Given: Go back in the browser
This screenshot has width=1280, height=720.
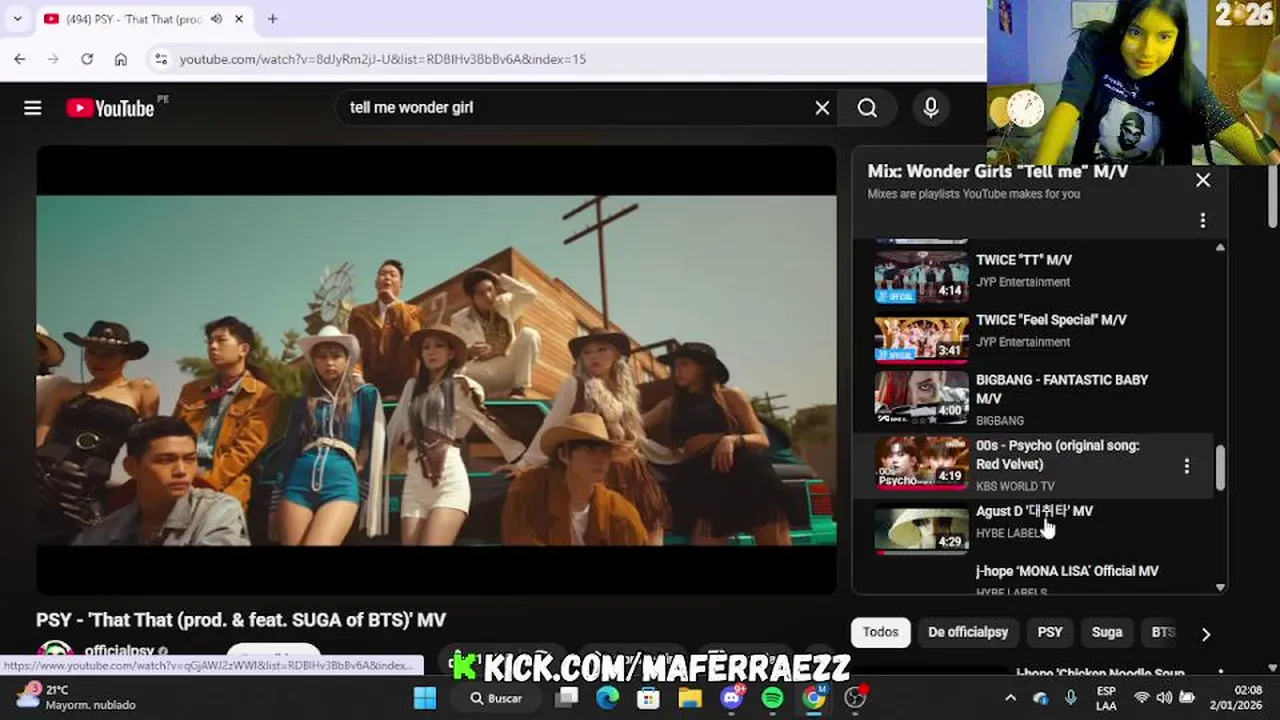Looking at the screenshot, I should point(20,59).
